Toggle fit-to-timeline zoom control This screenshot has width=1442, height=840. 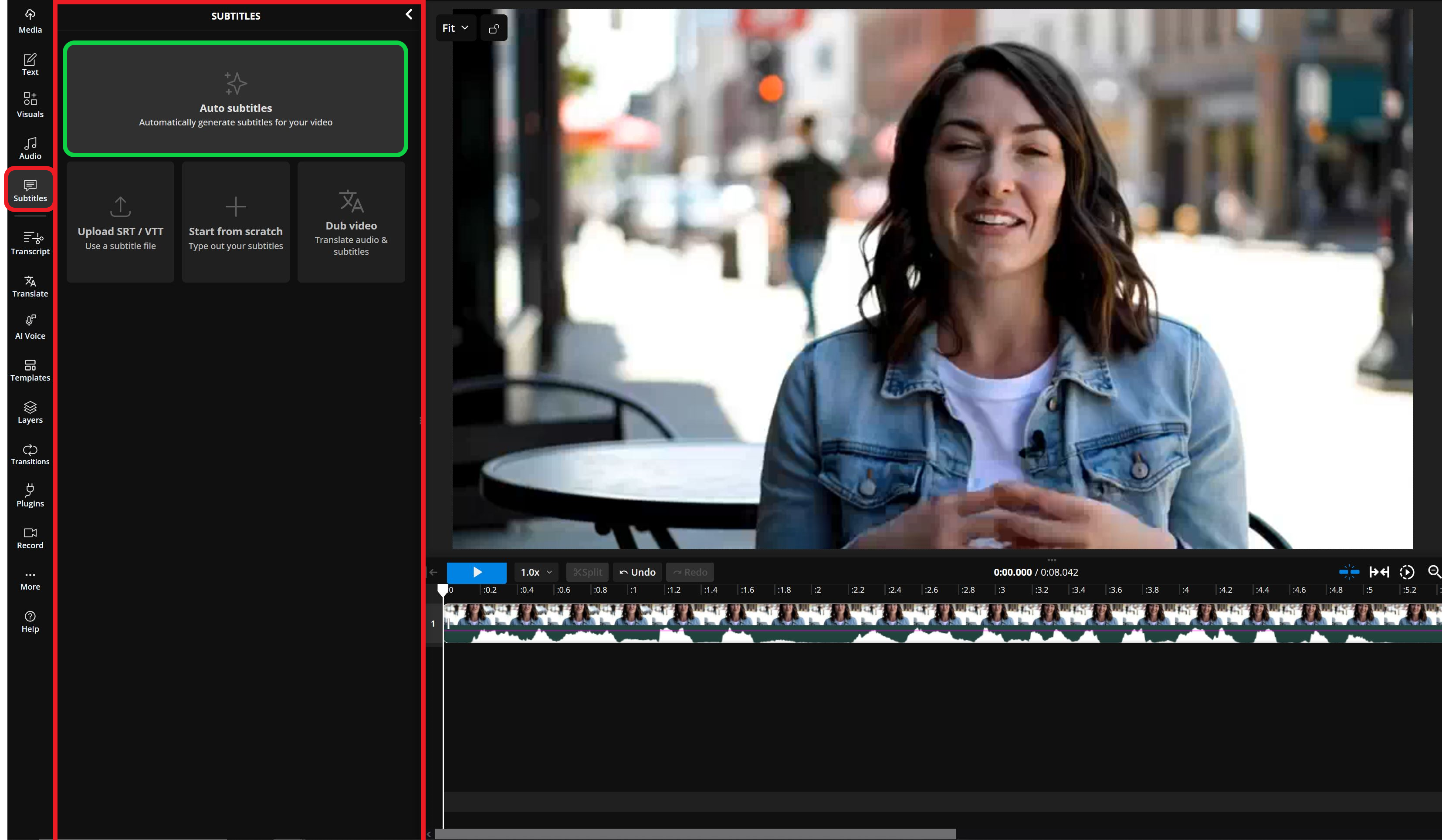click(1380, 572)
